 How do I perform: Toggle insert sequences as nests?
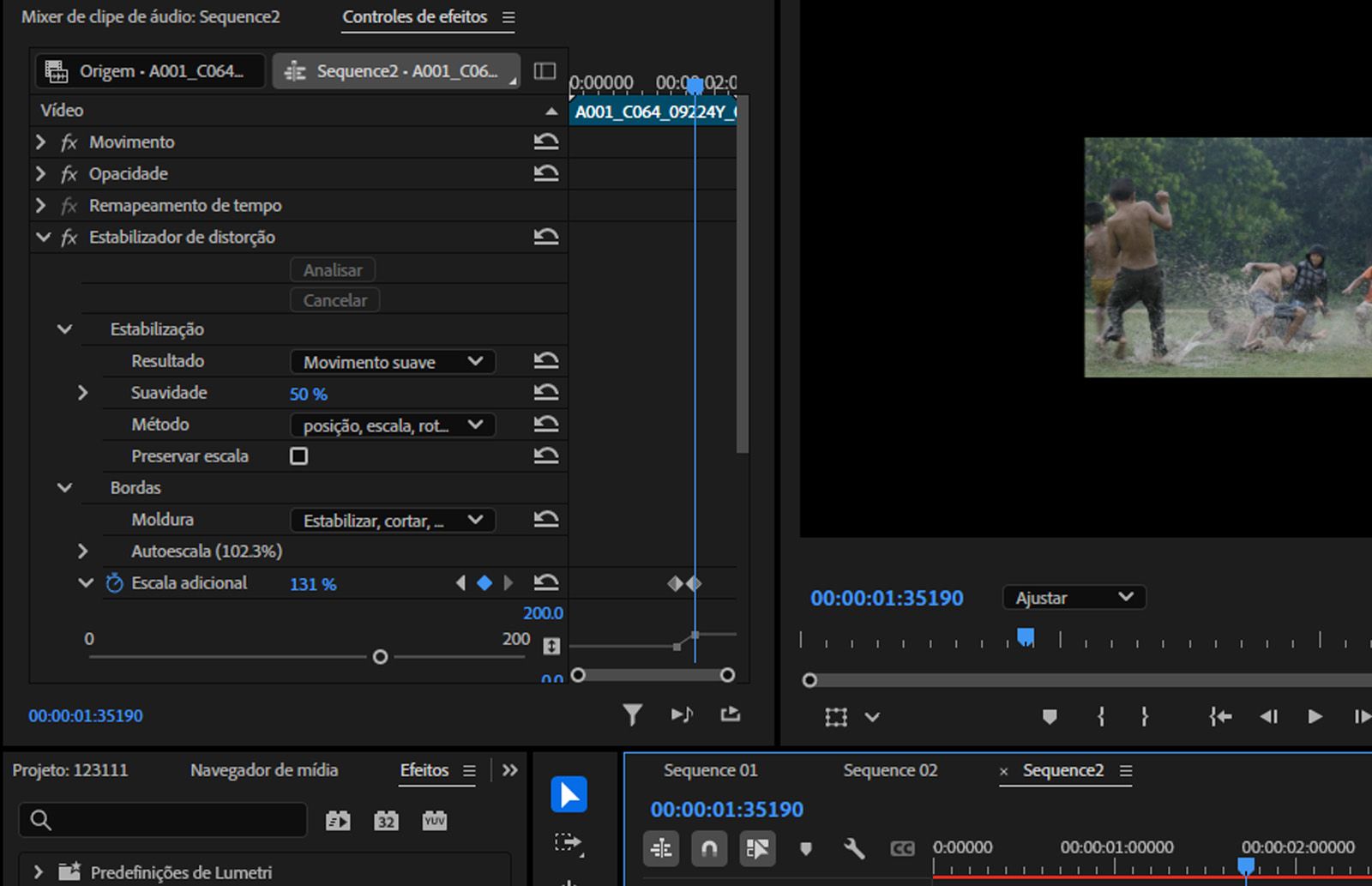[x=661, y=849]
